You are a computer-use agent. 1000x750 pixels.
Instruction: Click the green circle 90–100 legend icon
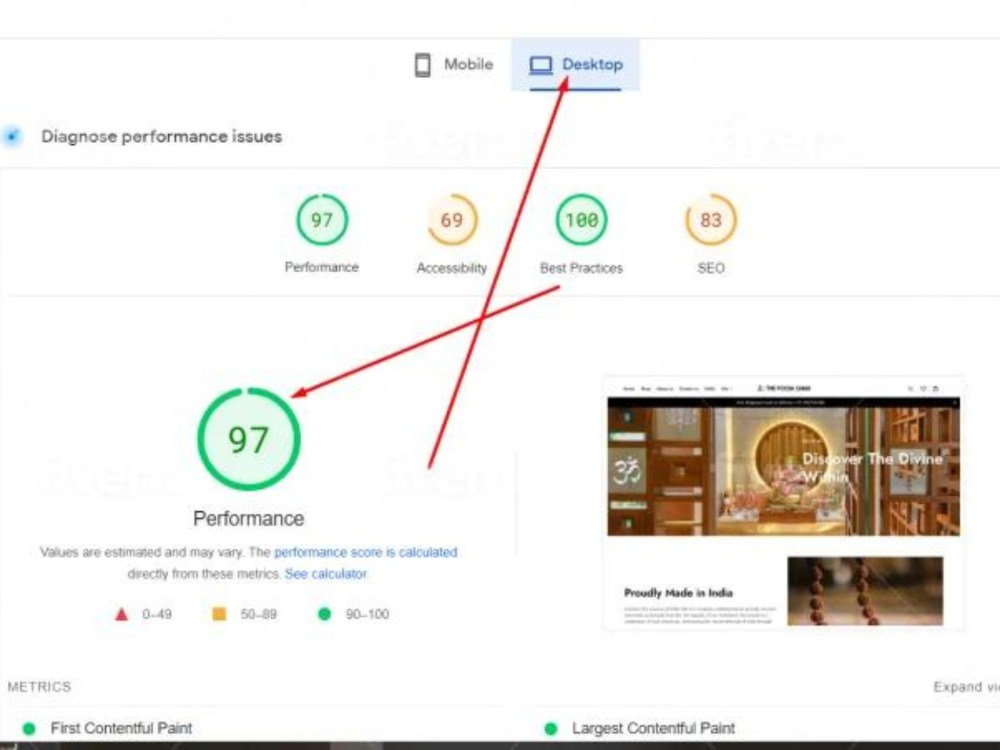[325, 614]
